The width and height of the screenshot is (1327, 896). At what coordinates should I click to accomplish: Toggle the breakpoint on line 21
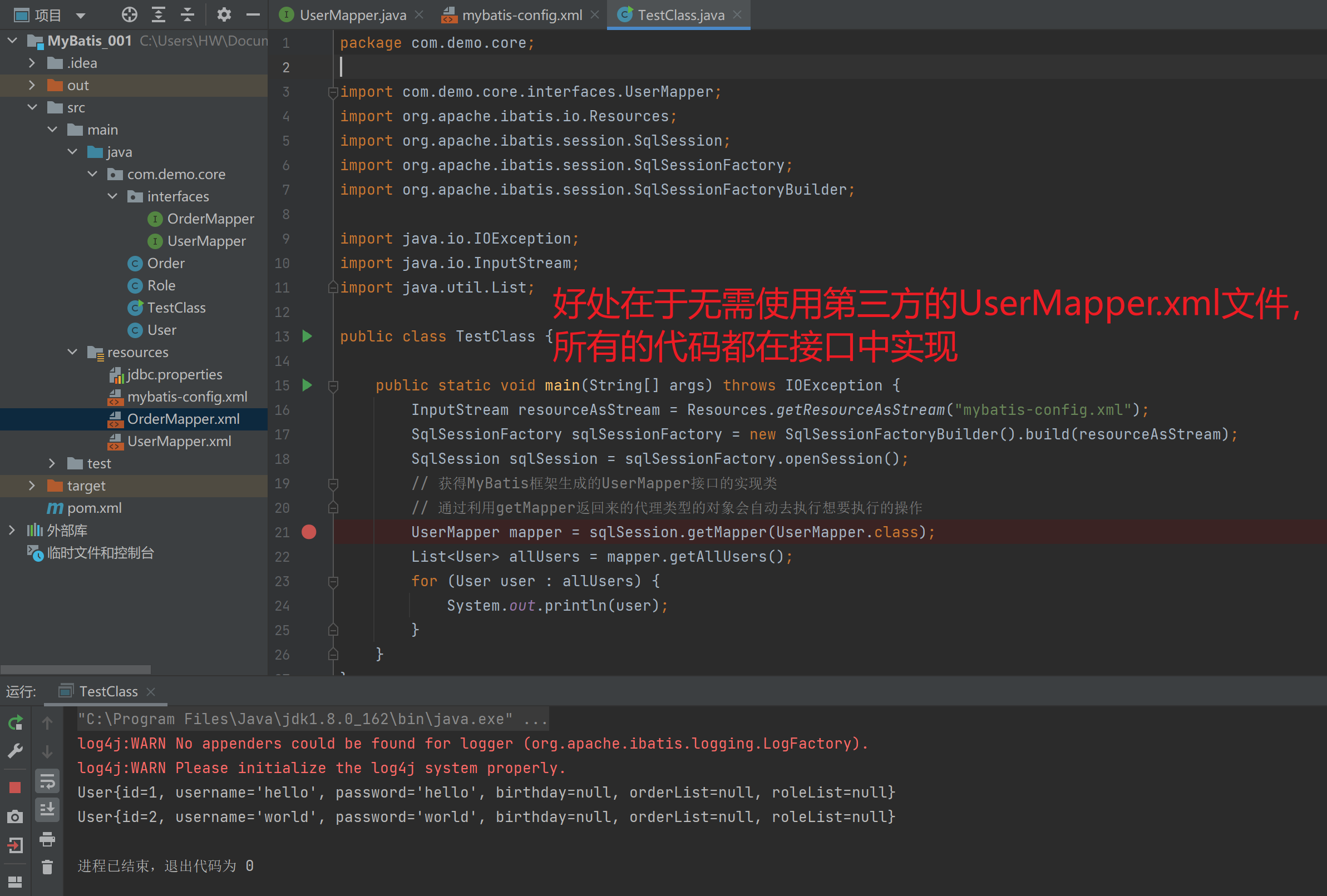point(309,532)
